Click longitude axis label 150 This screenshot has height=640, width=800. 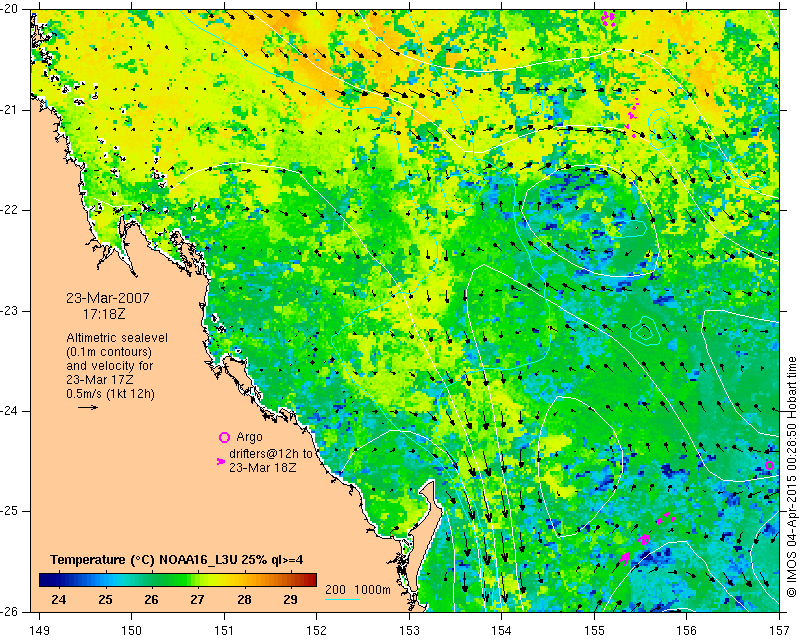132,630
